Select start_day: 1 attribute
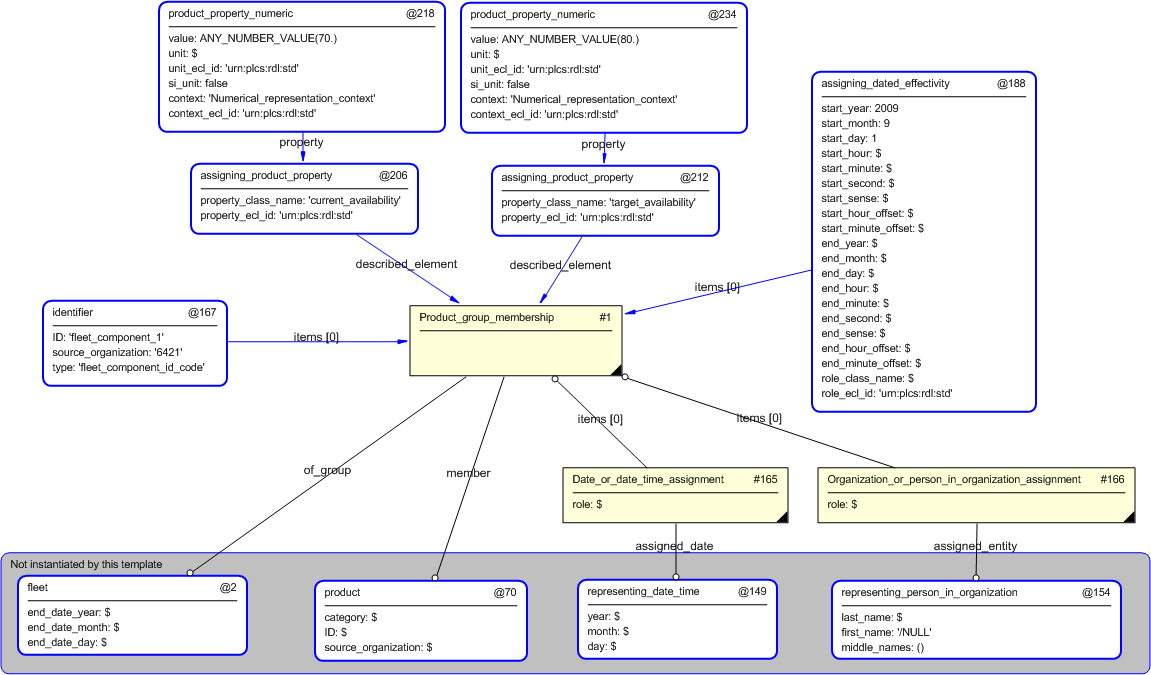Image resolution: width=1151 pixels, height=675 pixels. [x=849, y=139]
